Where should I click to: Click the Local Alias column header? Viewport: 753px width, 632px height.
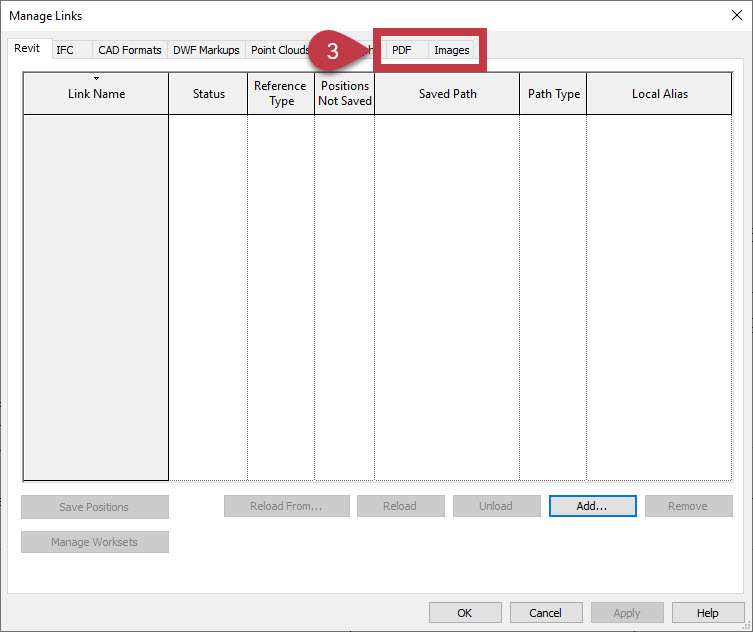(x=659, y=94)
